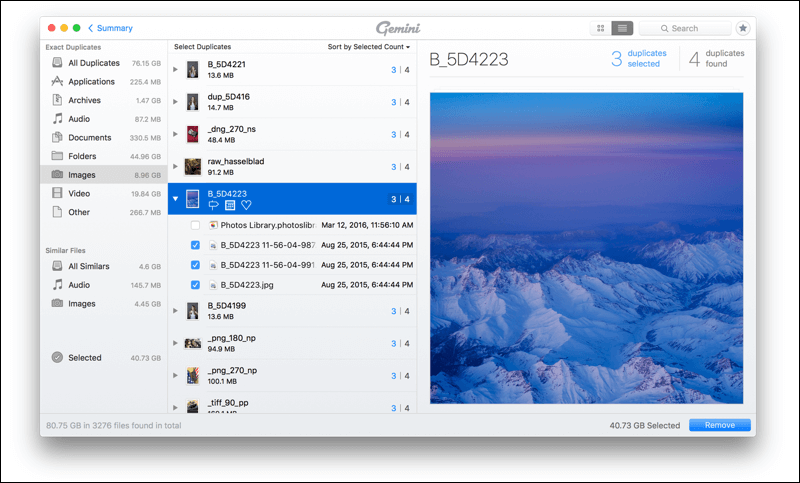The height and width of the screenshot is (483, 800).
Task: Collapse B_5D4223 duplicate group
Action: point(176,199)
